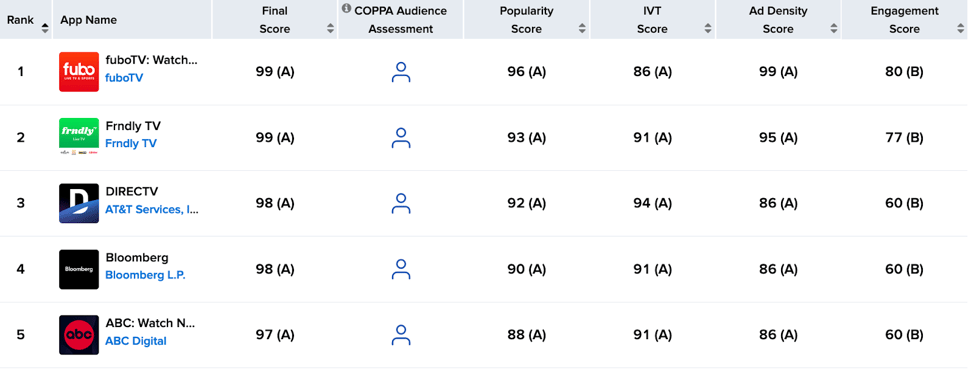Click DIRECTV's COPPA audience person icon

401,204
